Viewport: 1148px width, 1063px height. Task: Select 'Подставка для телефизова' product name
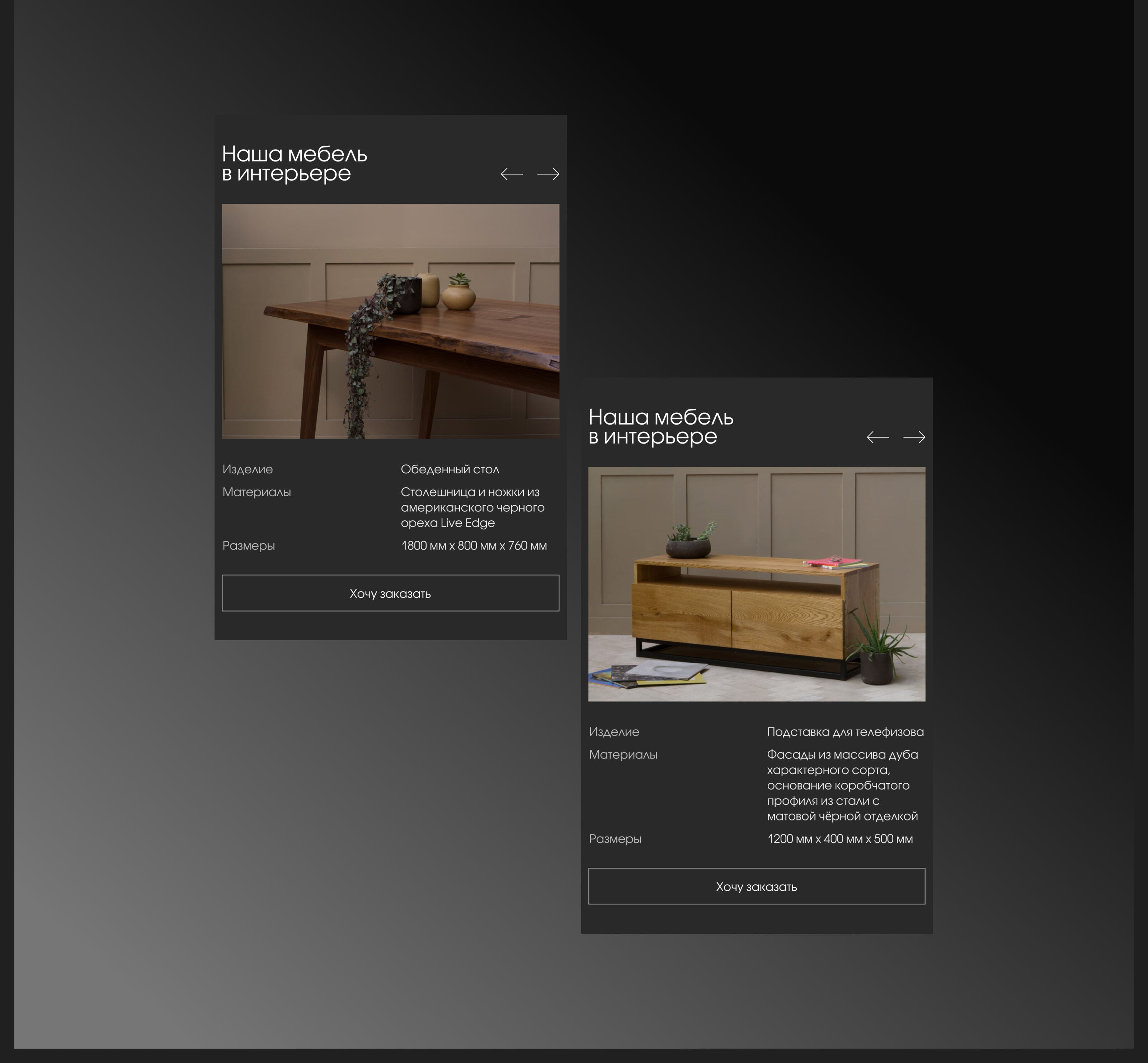[845, 732]
